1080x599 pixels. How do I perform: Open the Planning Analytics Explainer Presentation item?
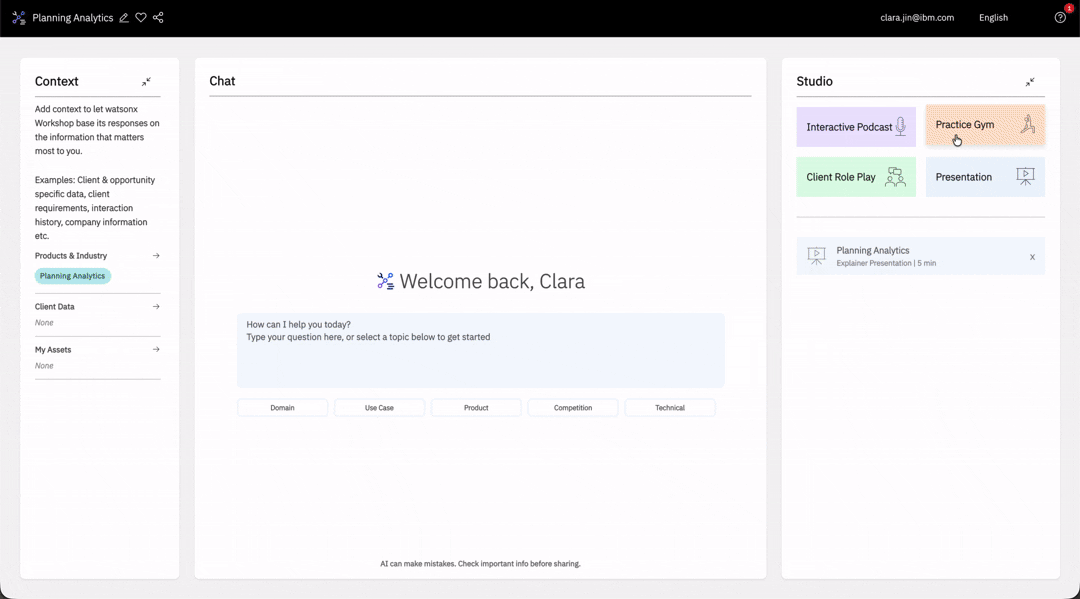[x=920, y=256]
